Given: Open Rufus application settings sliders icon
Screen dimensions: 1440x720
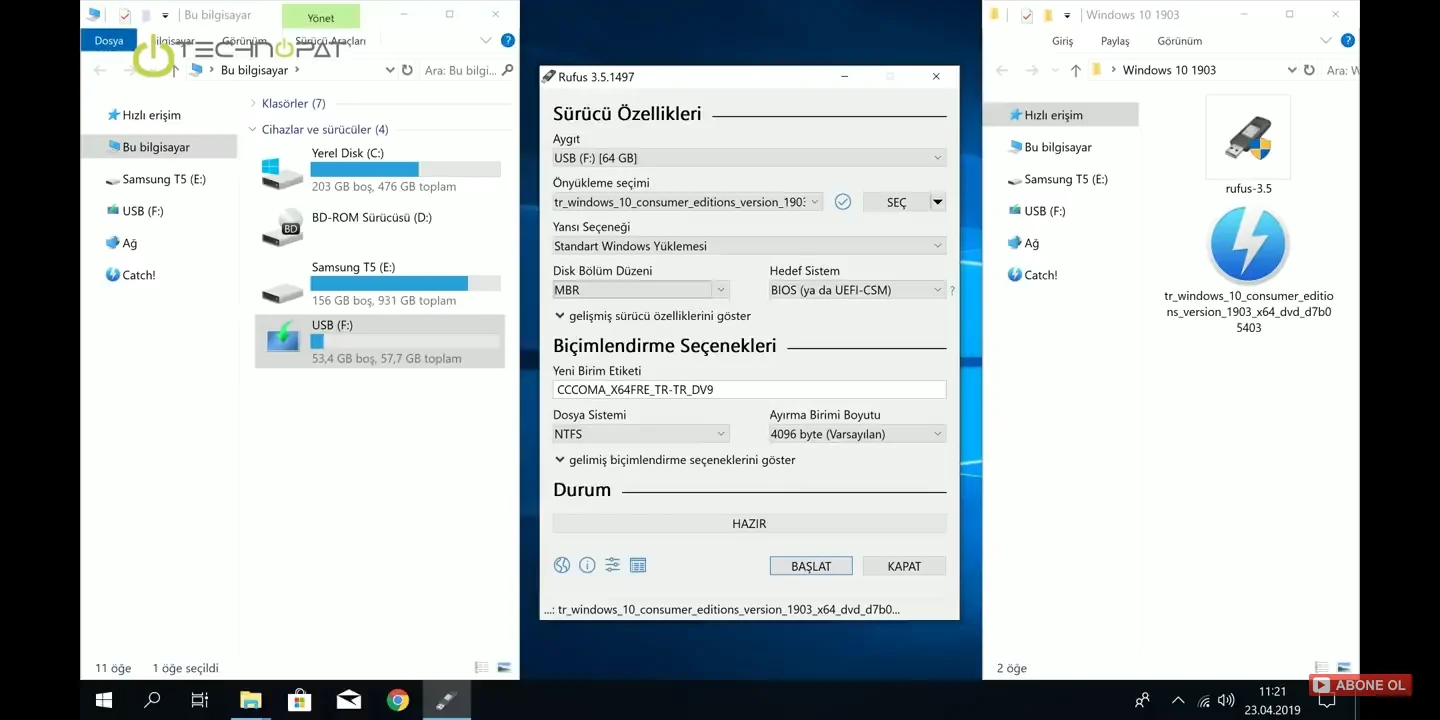Looking at the screenshot, I should 613,566.
